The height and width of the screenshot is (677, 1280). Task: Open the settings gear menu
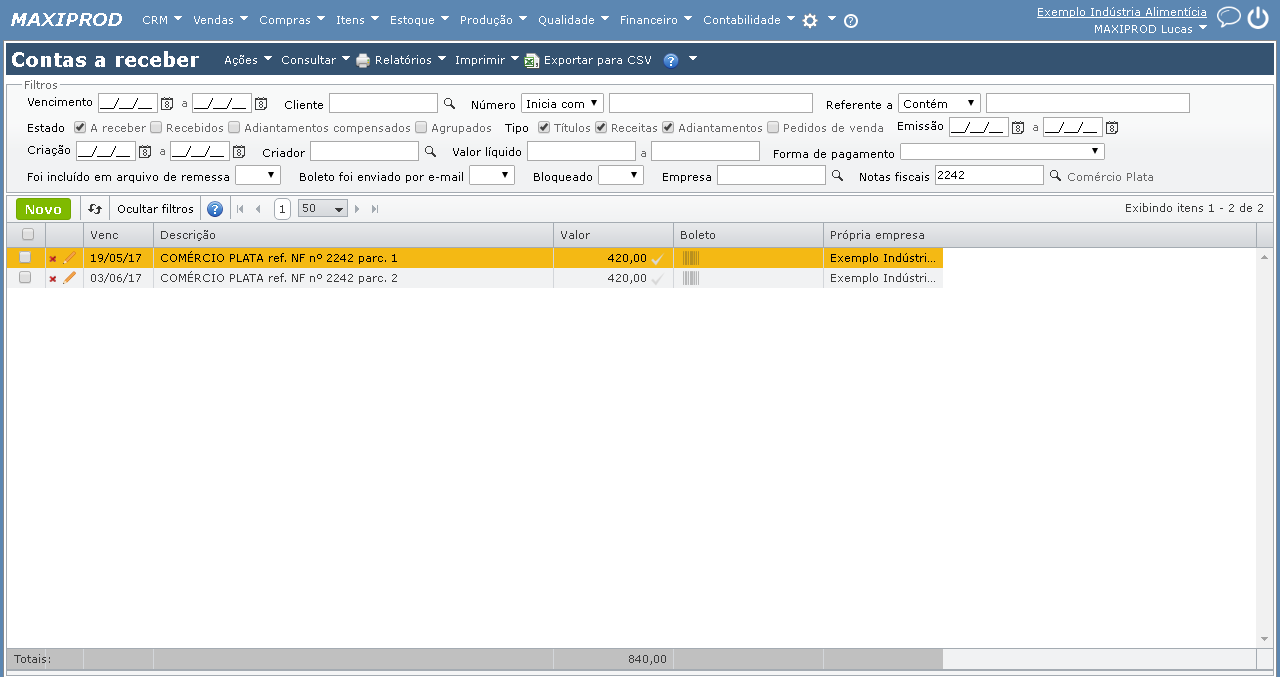(810, 20)
